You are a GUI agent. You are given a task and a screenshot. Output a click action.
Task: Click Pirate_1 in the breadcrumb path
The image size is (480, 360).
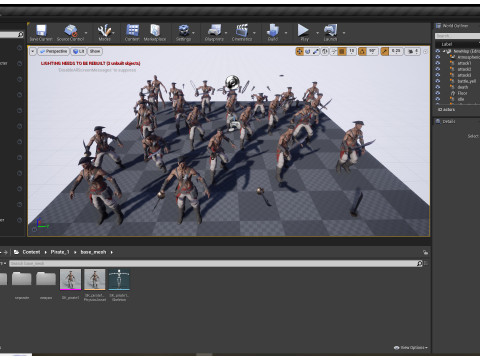click(60, 252)
